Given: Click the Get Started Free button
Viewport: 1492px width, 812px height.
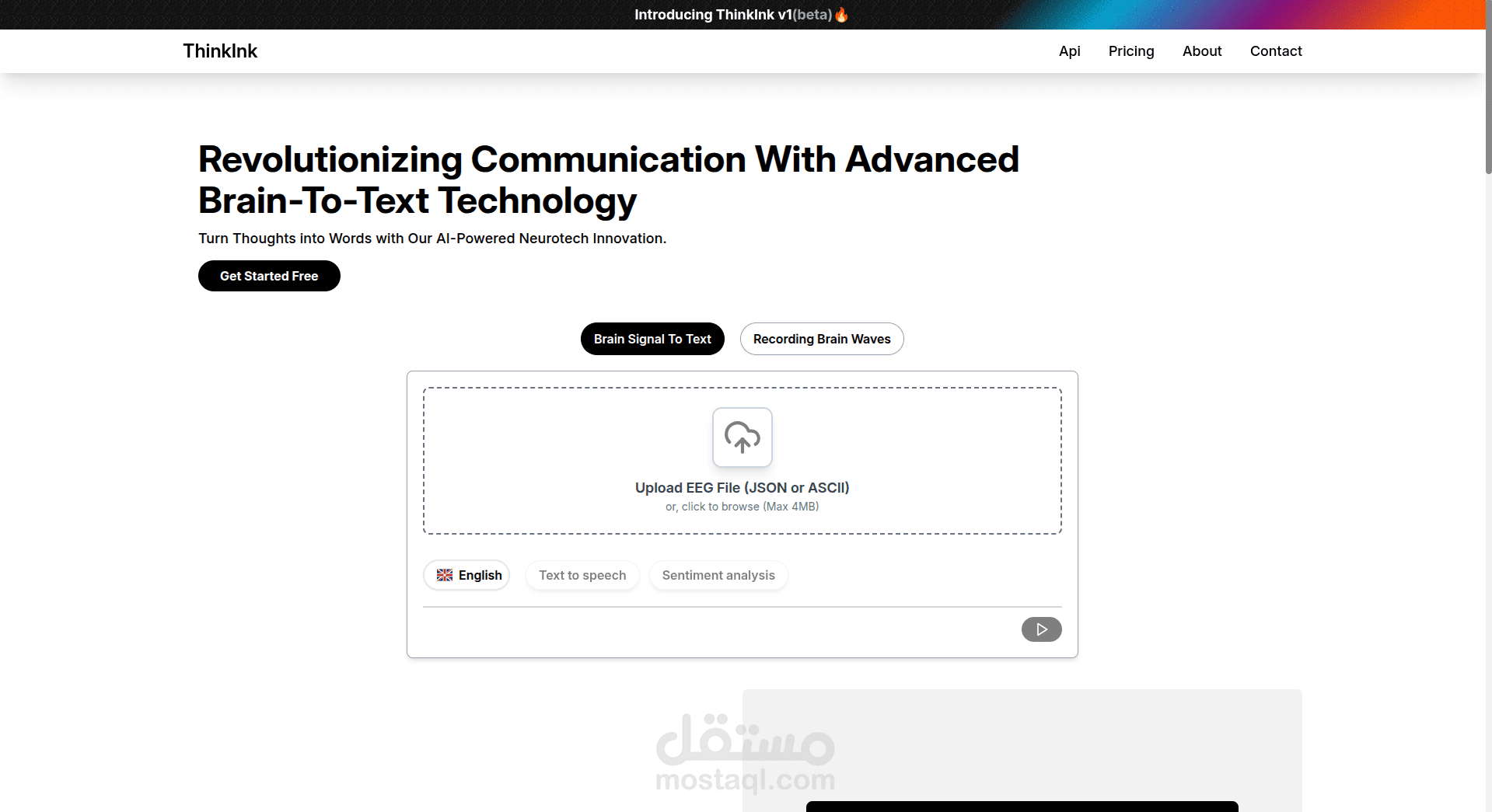Looking at the screenshot, I should (x=269, y=276).
